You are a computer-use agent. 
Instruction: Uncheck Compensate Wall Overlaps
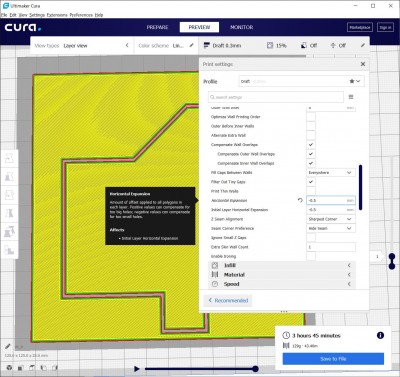pyautogui.click(x=311, y=145)
